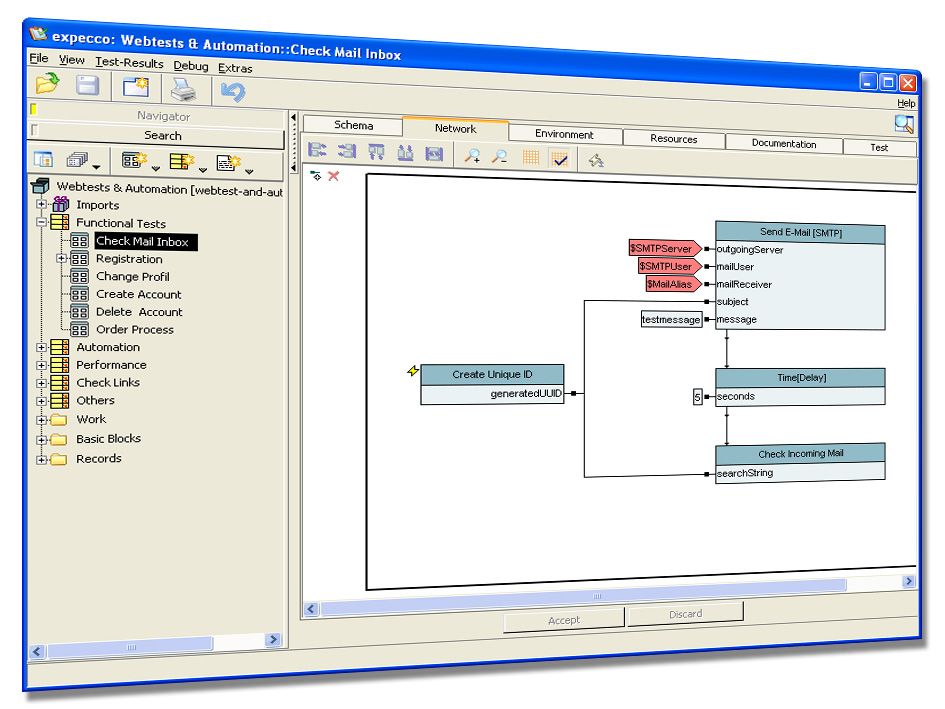945x709 pixels.
Task: Click the red X delete icon
Action: (334, 176)
